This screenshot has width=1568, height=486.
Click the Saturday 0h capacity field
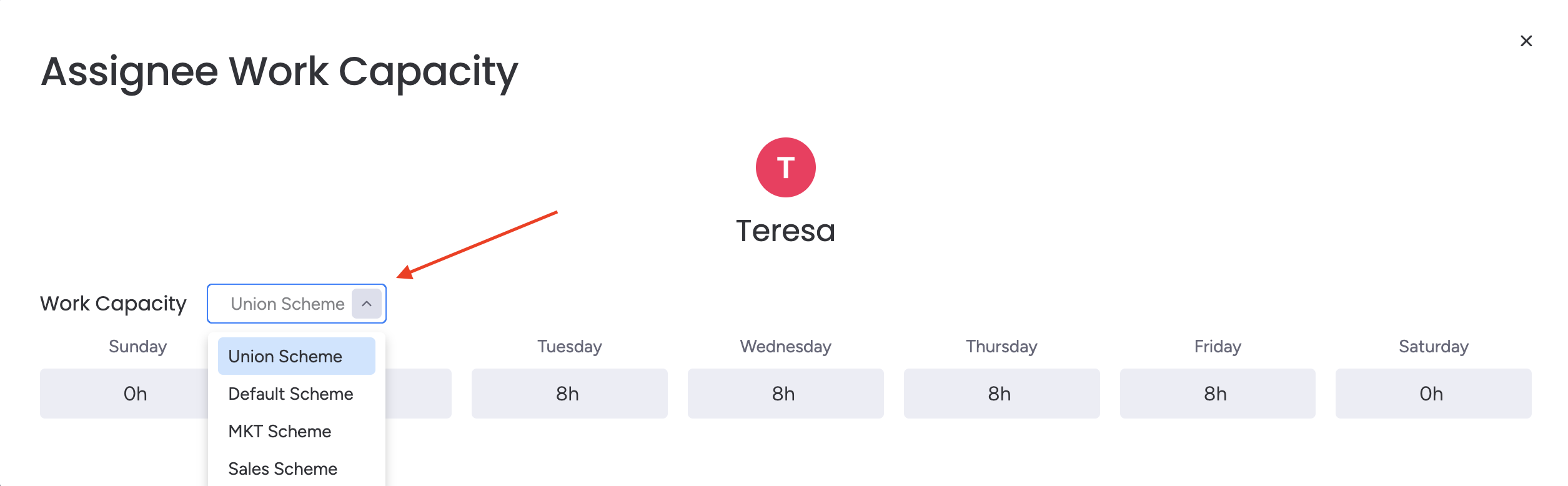pos(1432,394)
